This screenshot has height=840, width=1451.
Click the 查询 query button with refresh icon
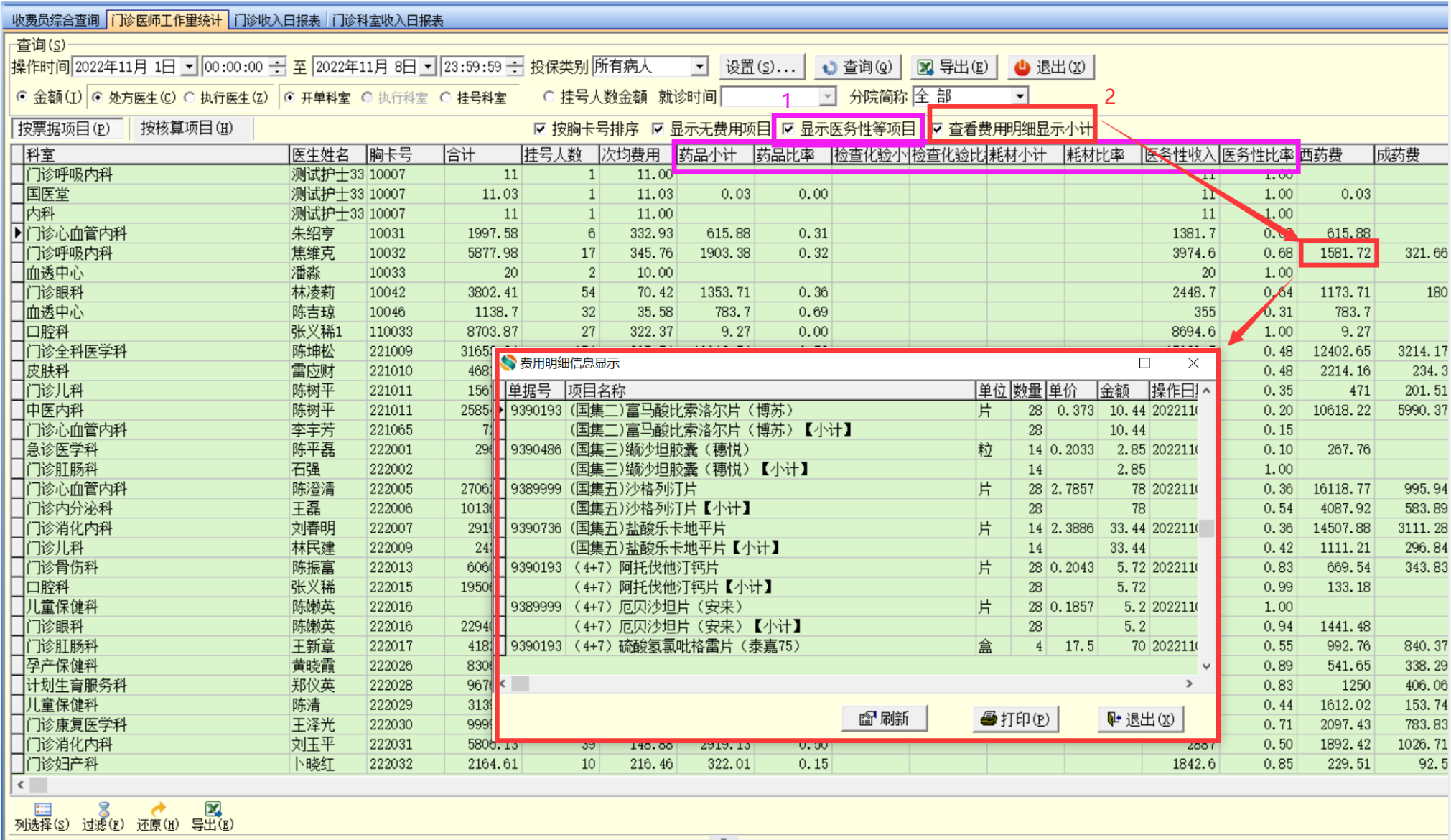coord(857,67)
